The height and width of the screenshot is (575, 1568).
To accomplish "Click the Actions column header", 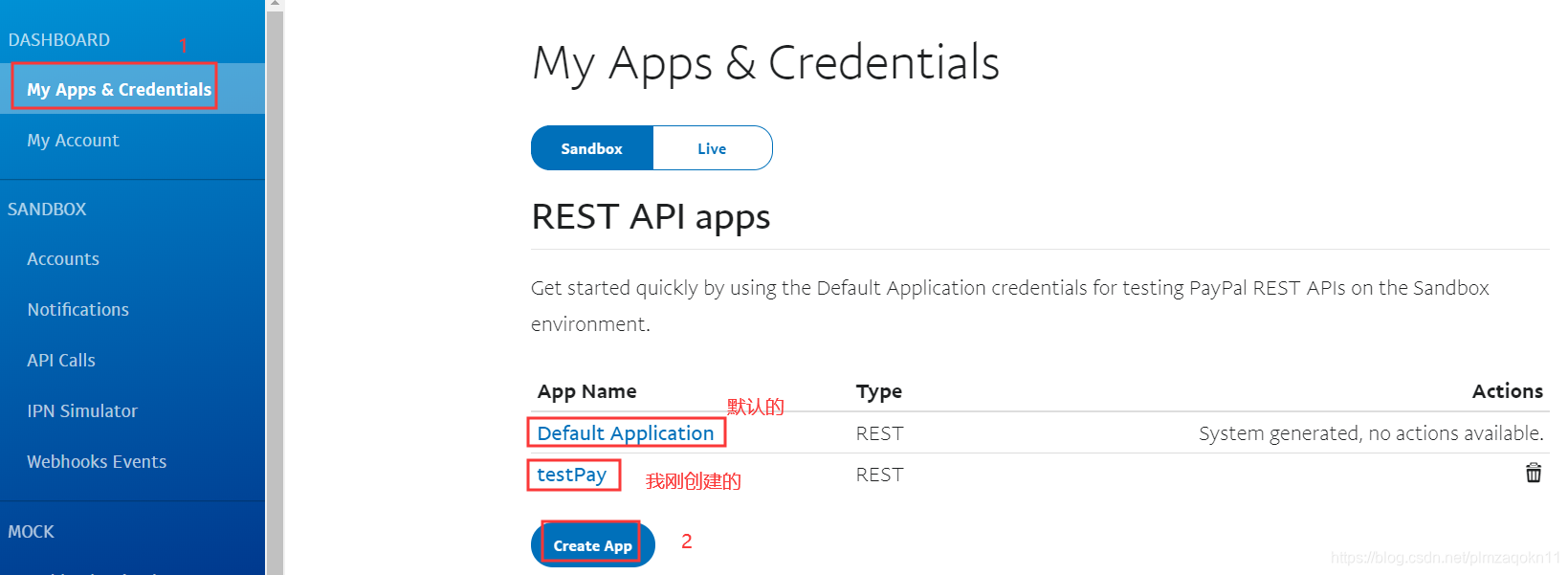I will [1507, 391].
